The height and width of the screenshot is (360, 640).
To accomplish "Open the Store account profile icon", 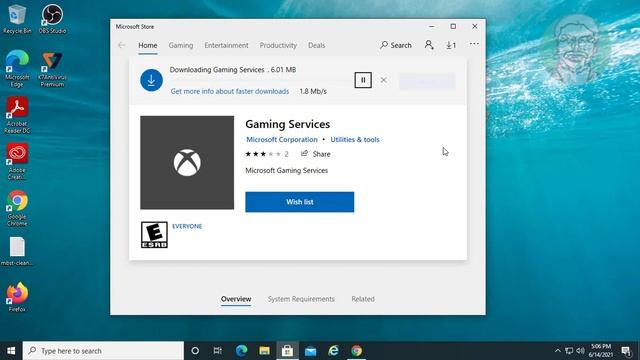I will coord(429,45).
